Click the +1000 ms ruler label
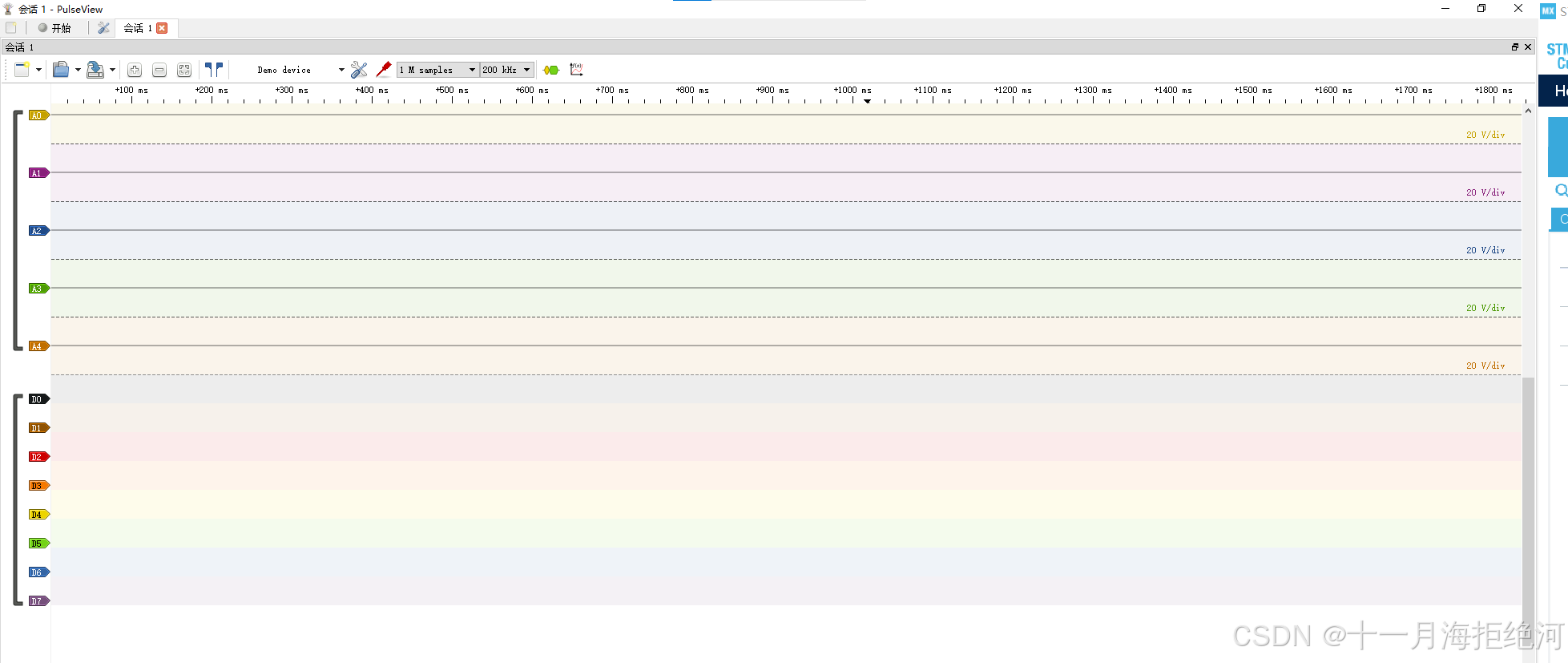 (853, 90)
